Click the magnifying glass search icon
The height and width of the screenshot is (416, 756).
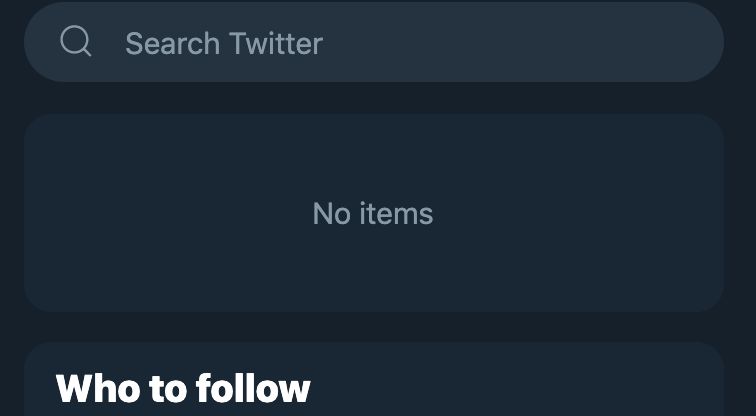click(x=76, y=42)
